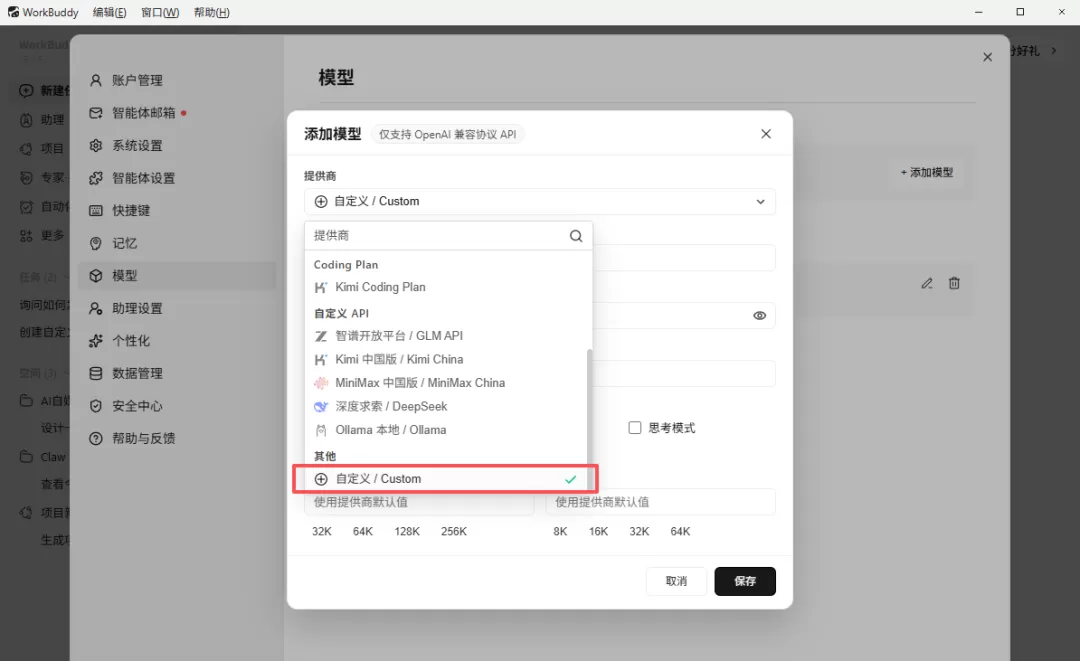The width and height of the screenshot is (1080, 661).
Task: Open 个性化 personalization page
Action: click(177, 341)
